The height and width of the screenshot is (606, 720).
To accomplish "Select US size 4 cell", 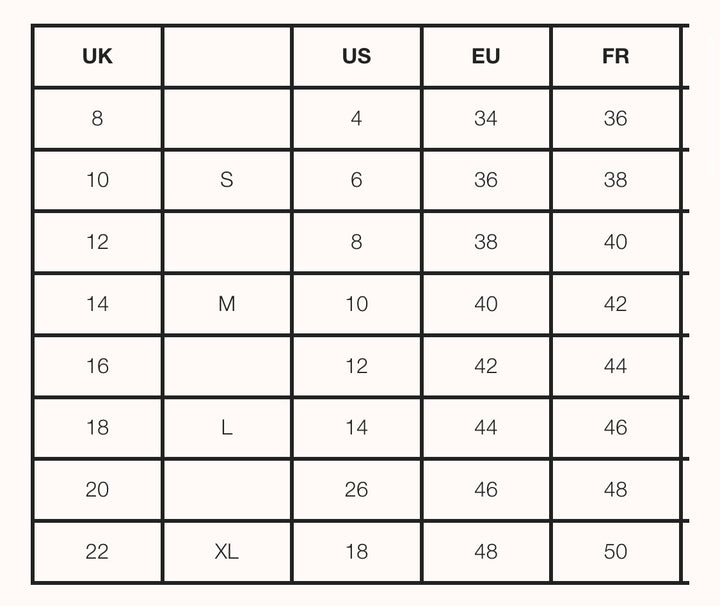I will (356, 118).
